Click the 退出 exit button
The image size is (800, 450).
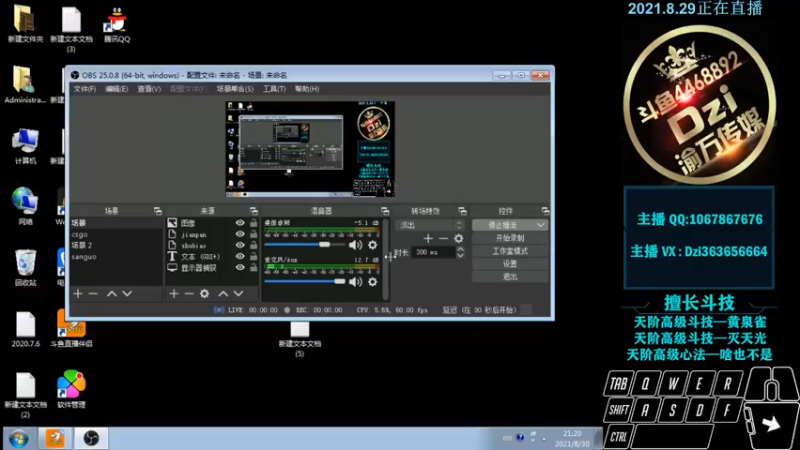pyautogui.click(x=510, y=277)
